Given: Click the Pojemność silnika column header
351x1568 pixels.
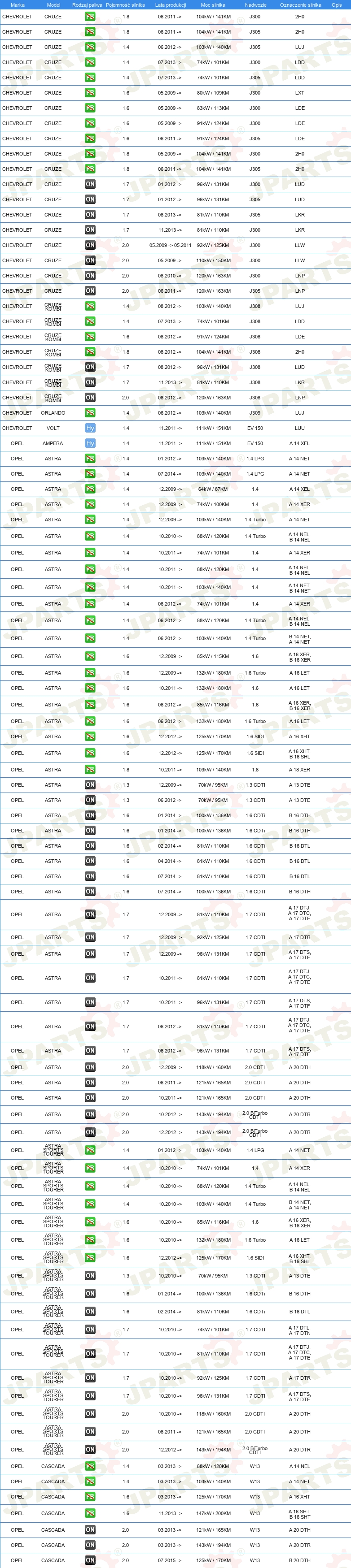Looking at the screenshot, I should click(x=126, y=5).
